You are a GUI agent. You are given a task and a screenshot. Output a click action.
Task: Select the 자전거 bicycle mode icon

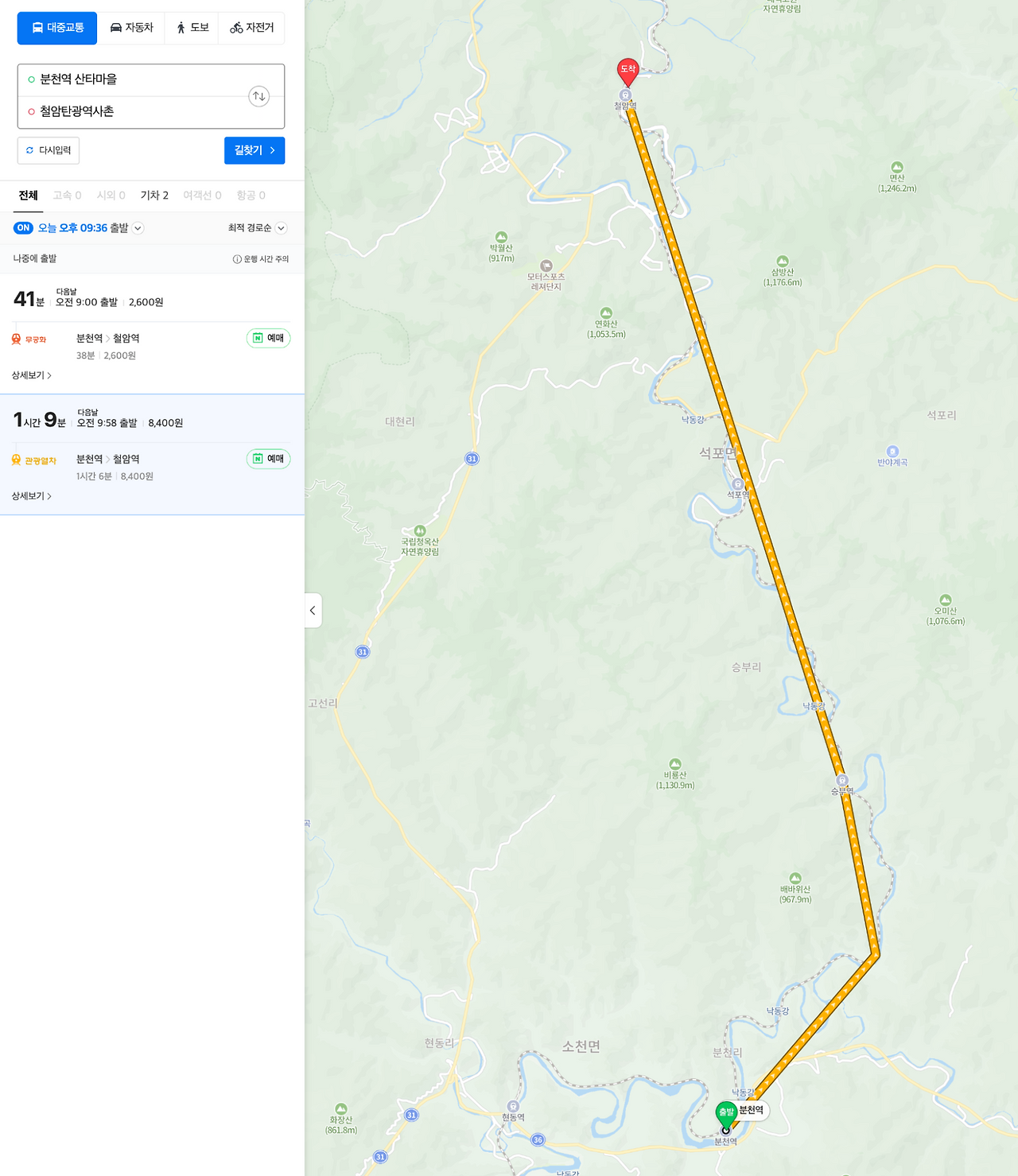coord(236,28)
